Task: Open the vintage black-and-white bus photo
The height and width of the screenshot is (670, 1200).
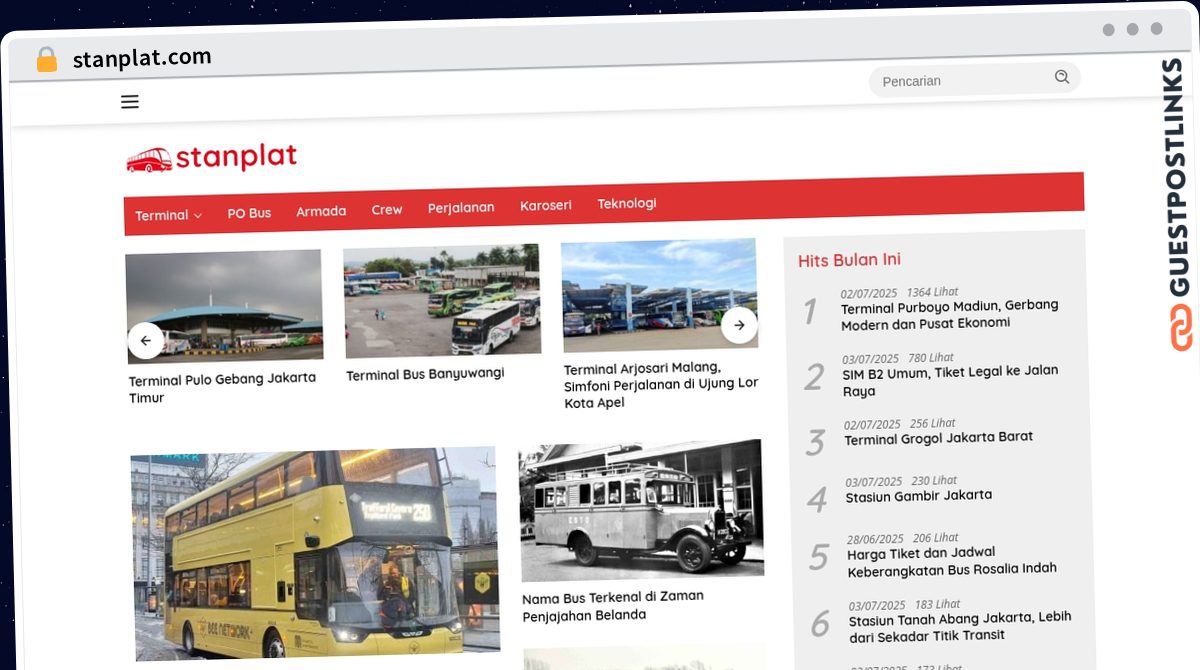Action: point(641,510)
